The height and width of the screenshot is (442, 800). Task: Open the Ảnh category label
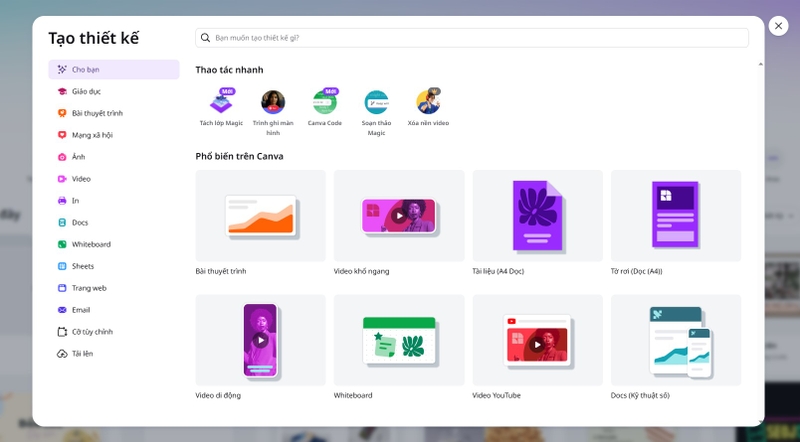[79, 157]
